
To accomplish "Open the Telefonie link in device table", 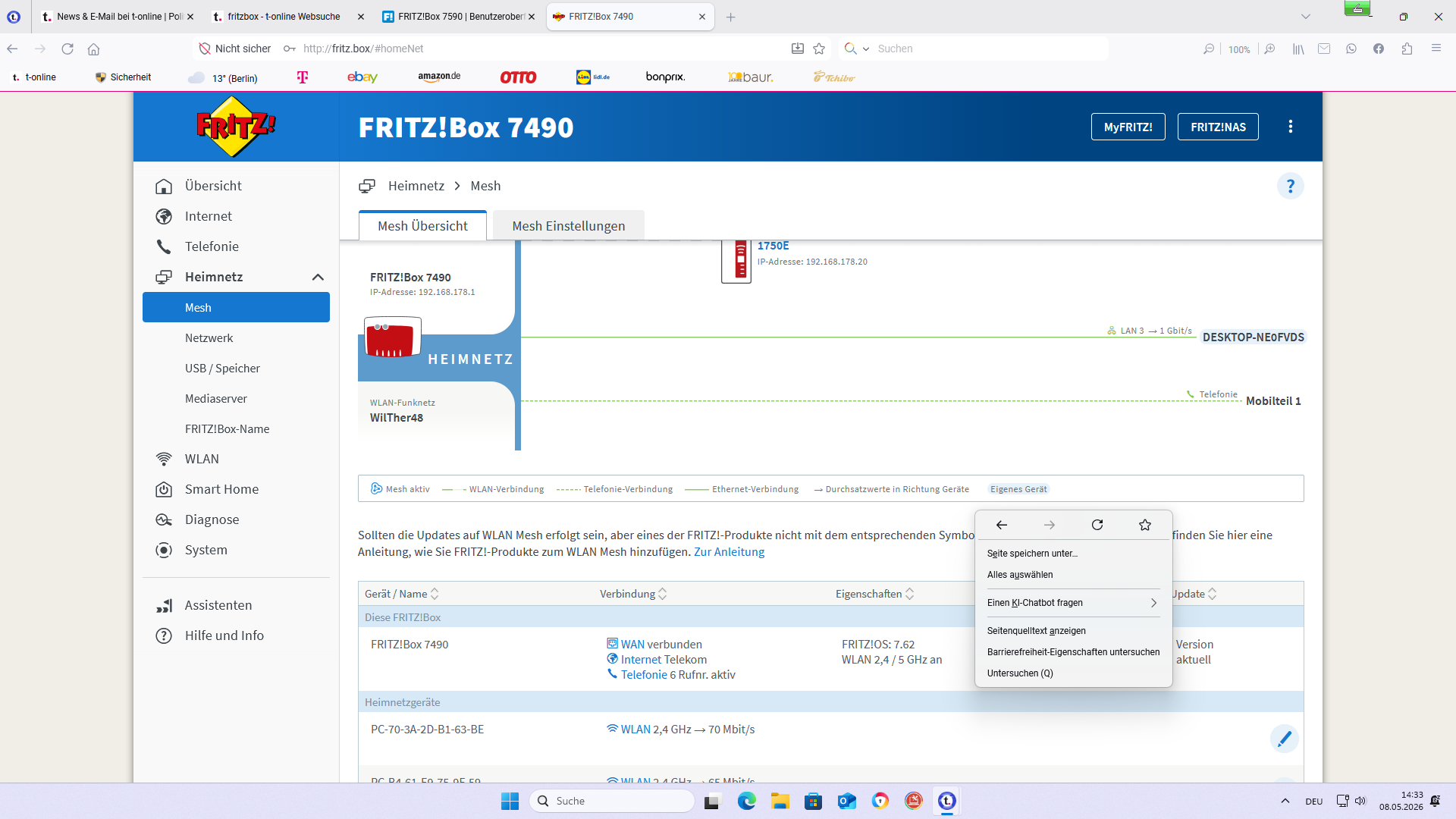I will pos(644,675).
